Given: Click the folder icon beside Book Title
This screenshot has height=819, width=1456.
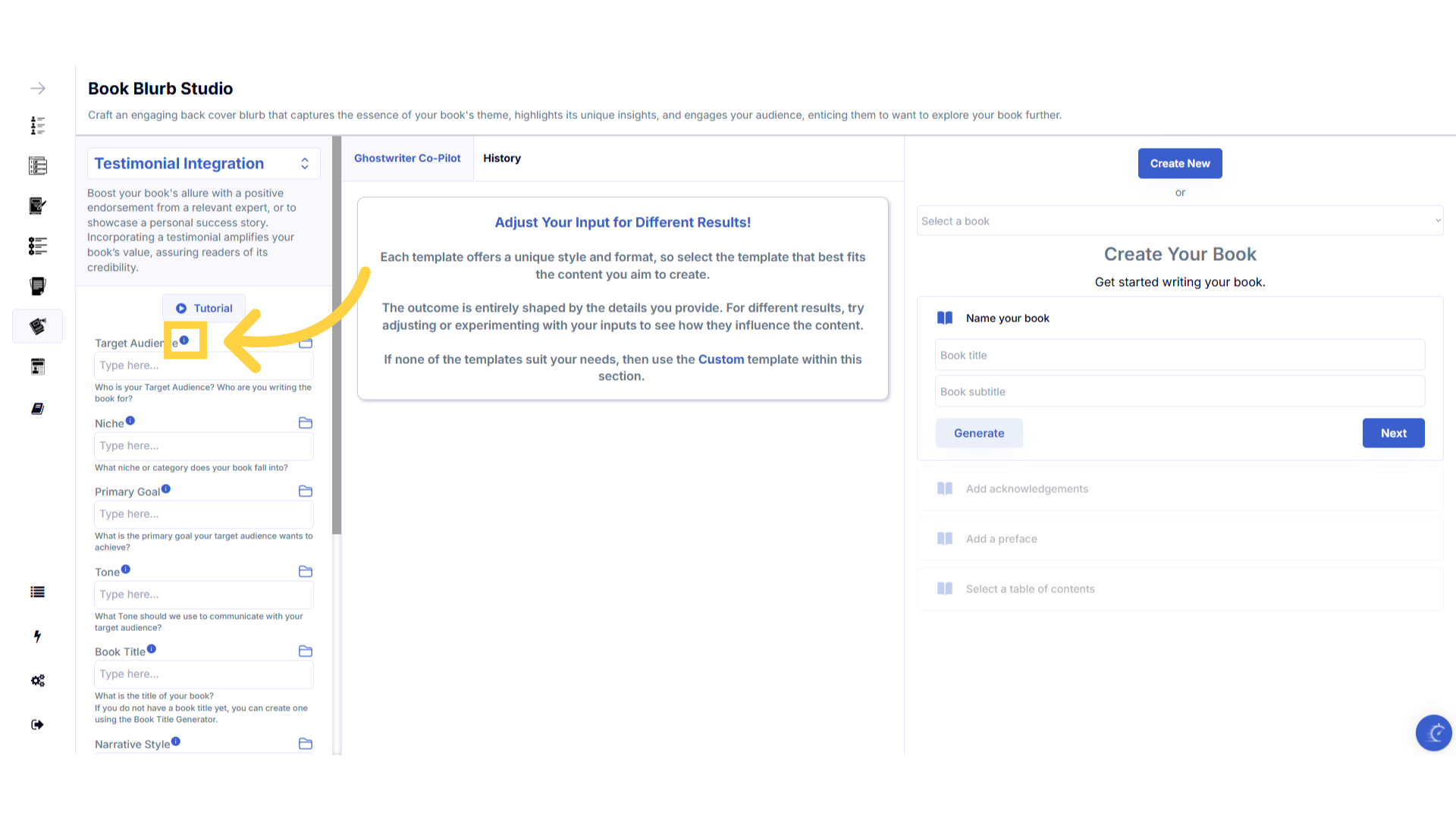Looking at the screenshot, I should point(306,651).
